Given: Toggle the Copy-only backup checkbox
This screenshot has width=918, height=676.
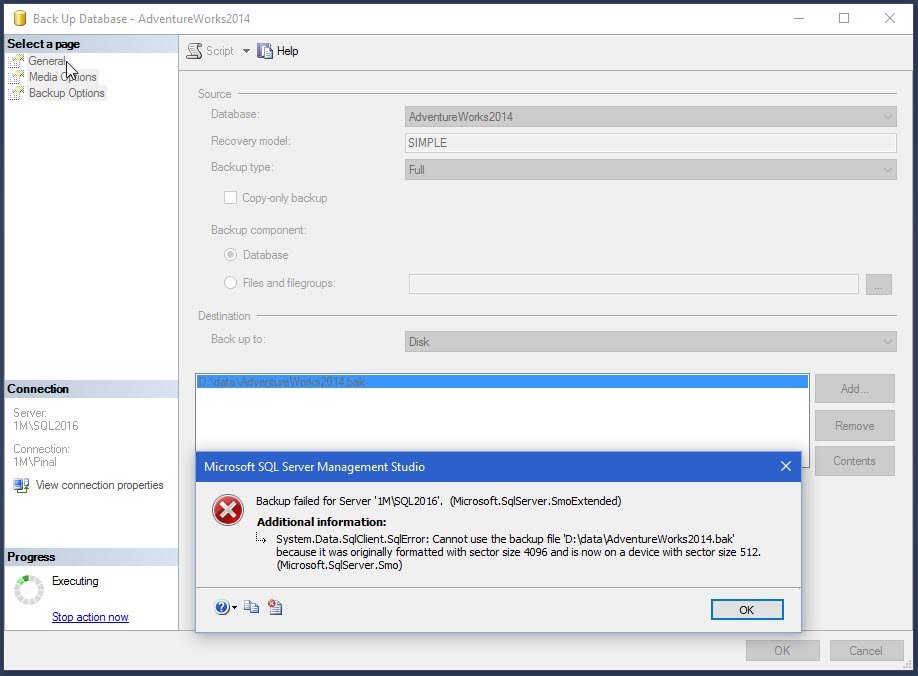Looking at the screenshot, I should point(231,198).
